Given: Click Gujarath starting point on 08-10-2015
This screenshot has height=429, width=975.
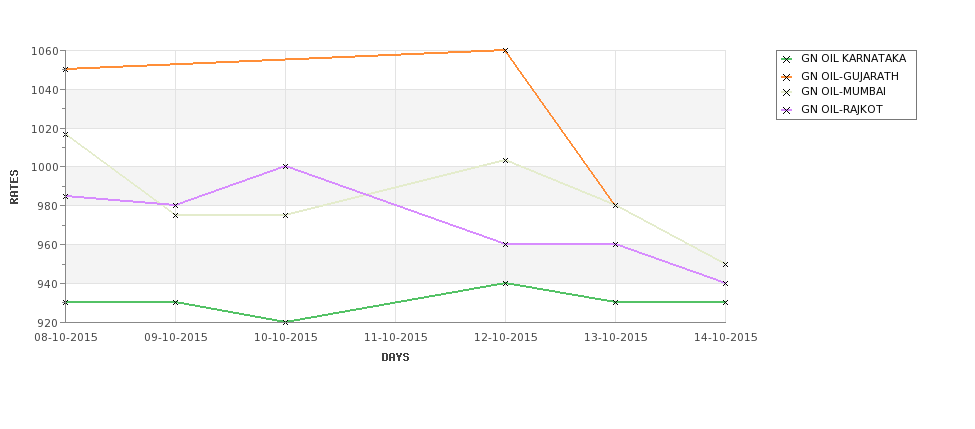Looking at the screenshot, I should [66, 69].
